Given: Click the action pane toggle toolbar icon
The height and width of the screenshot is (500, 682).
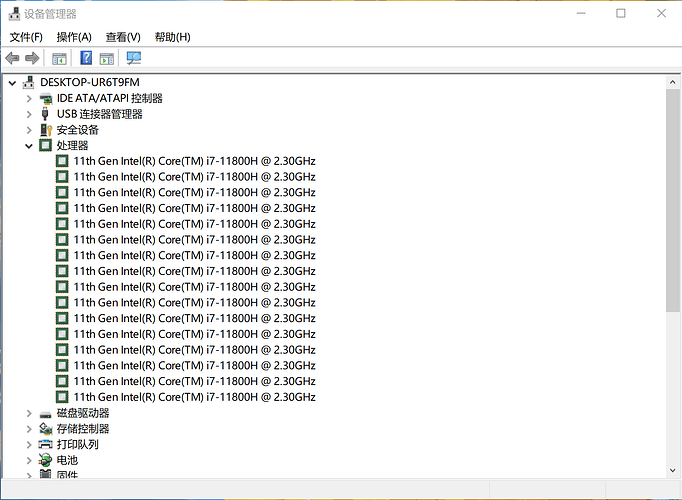Looking at the screenshot, I should [x=107, y=58].
